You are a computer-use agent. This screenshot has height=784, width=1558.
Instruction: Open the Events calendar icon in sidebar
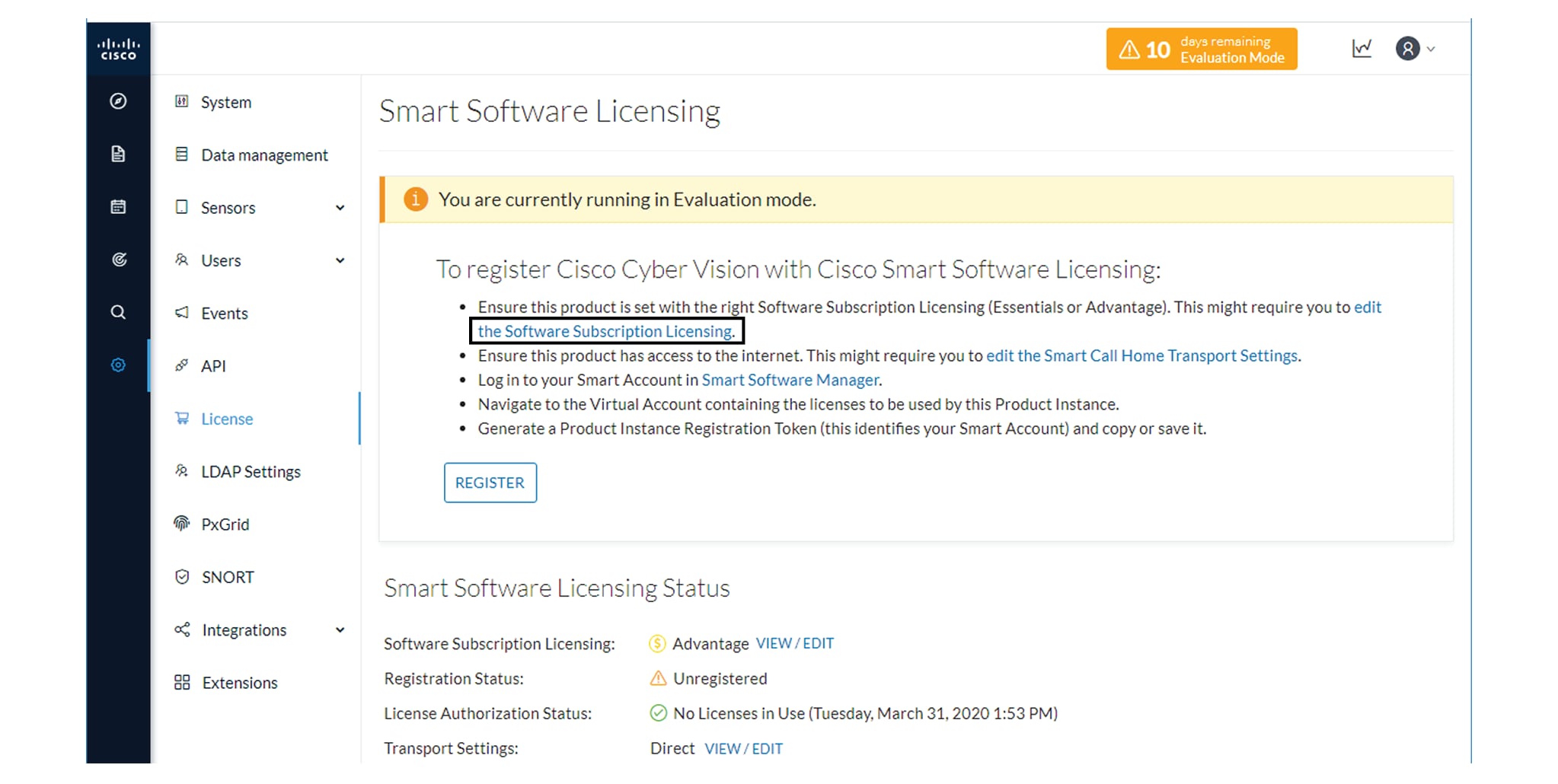coord(118,206)
